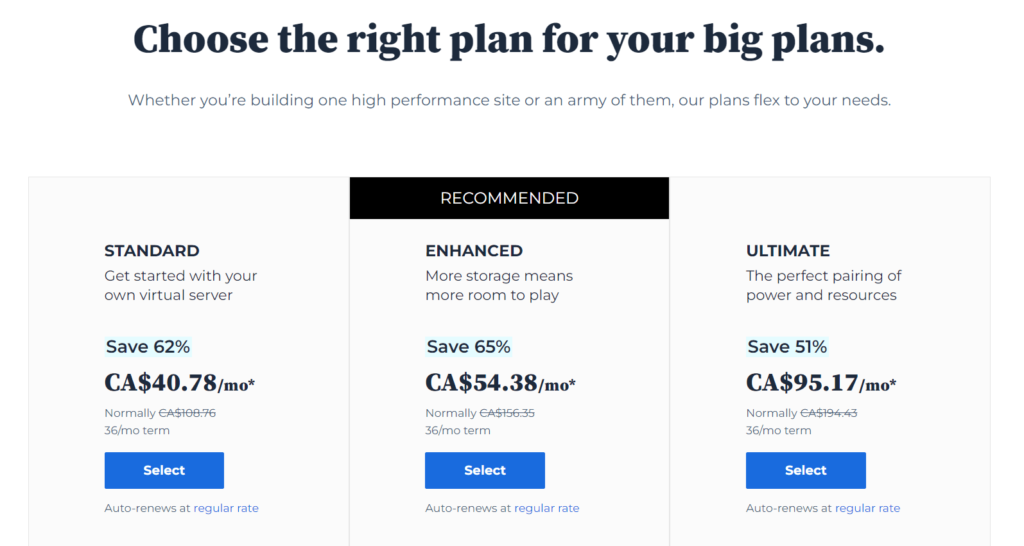Click the ULTIMATE plan name
Screen dimensions: 1024x546
point(788,251)
